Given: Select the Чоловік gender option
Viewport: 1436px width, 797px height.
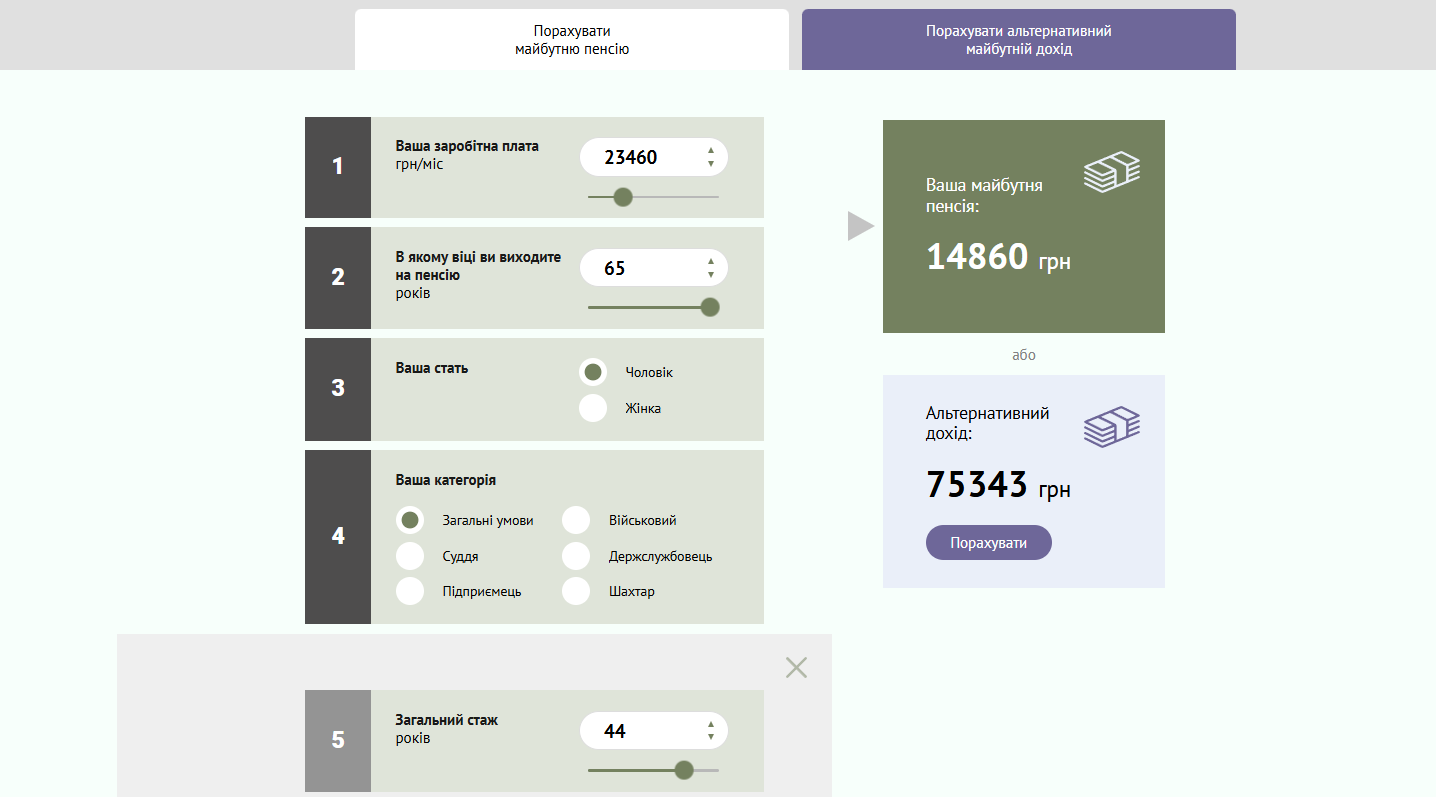Looking at the screenshot, I should click(593, 372).
